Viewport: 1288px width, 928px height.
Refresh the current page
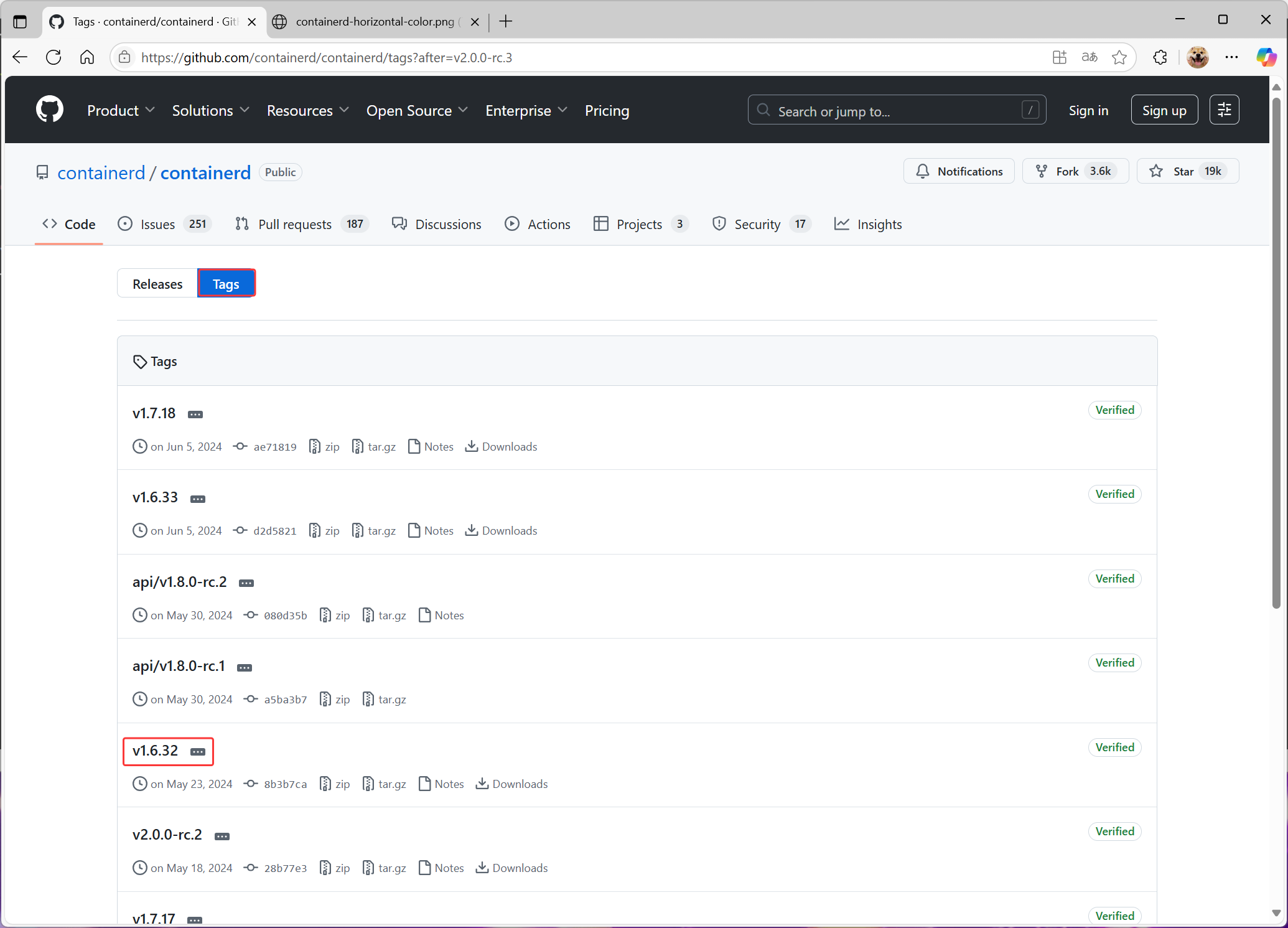point(54,57)
